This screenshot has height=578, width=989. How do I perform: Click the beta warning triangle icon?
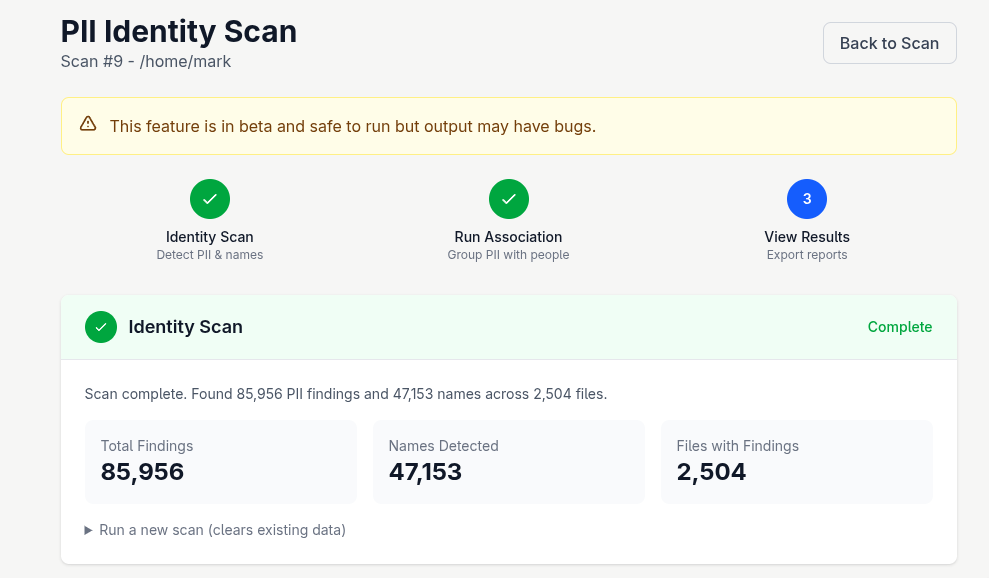(88, 124)
